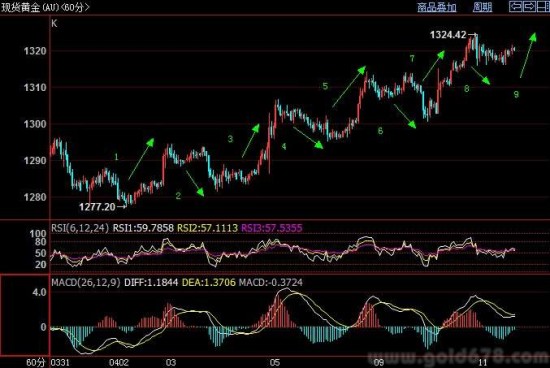The height and width of the screenshot is (368, 550).
Task: Click the 1277.20 low price marker
Action: point(97,207)
